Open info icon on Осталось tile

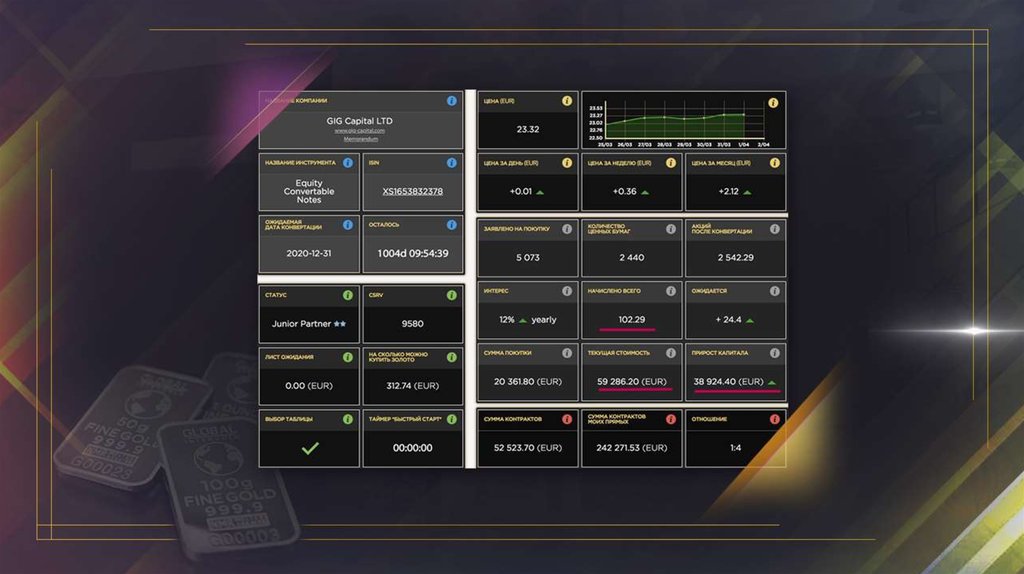point(451,225)
